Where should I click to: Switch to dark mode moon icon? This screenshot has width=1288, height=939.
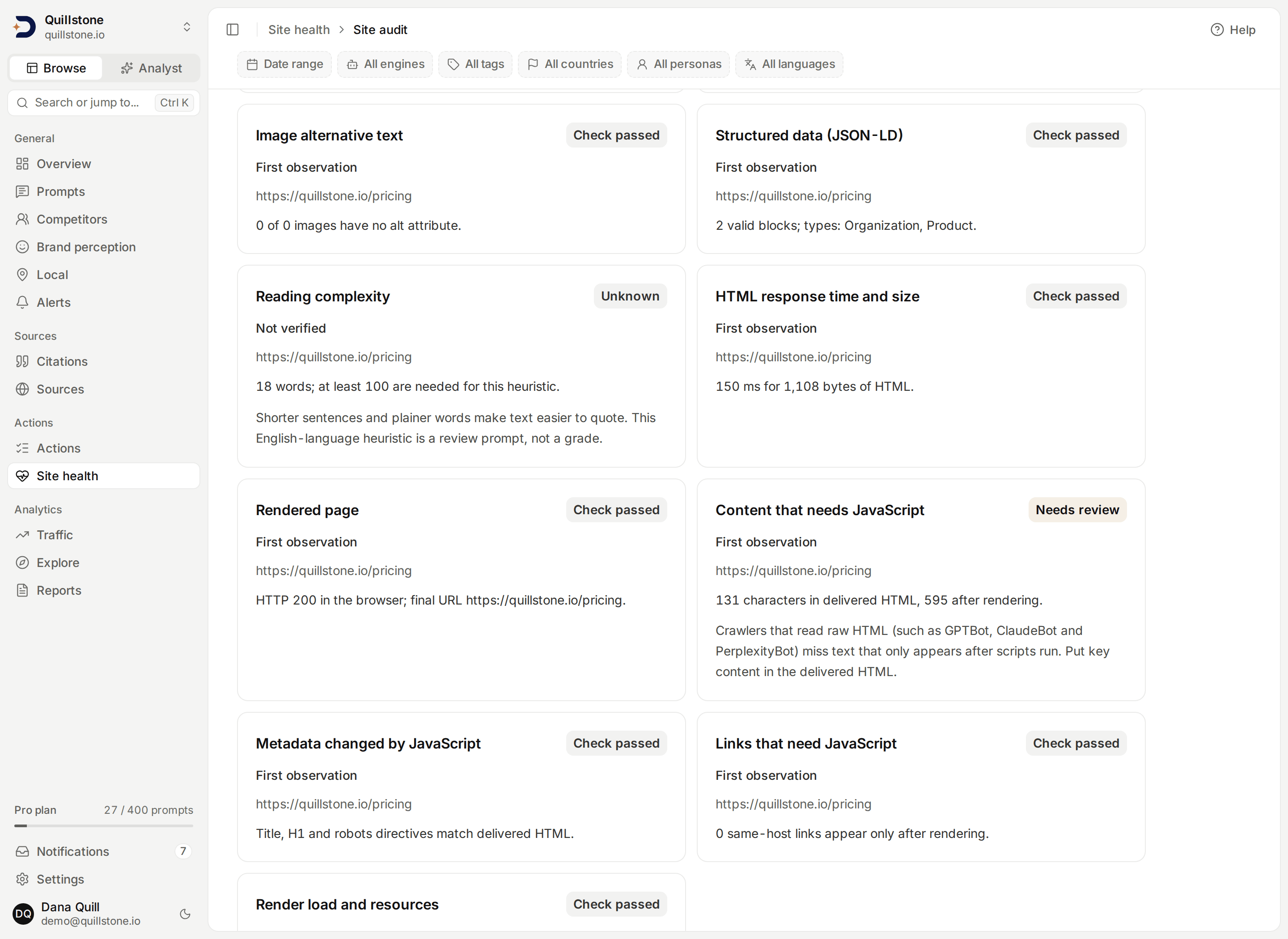185,914
